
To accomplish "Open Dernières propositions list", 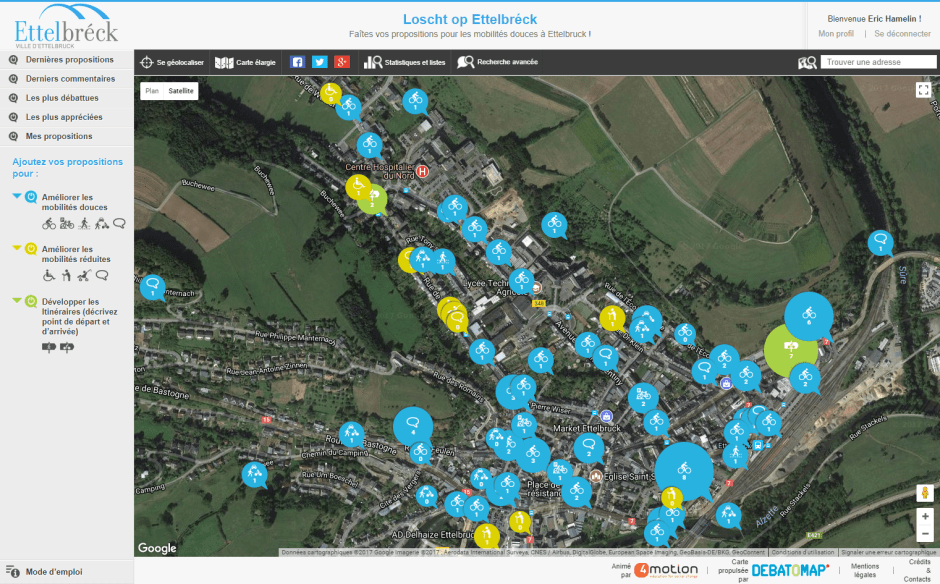I will coord(69,60).
